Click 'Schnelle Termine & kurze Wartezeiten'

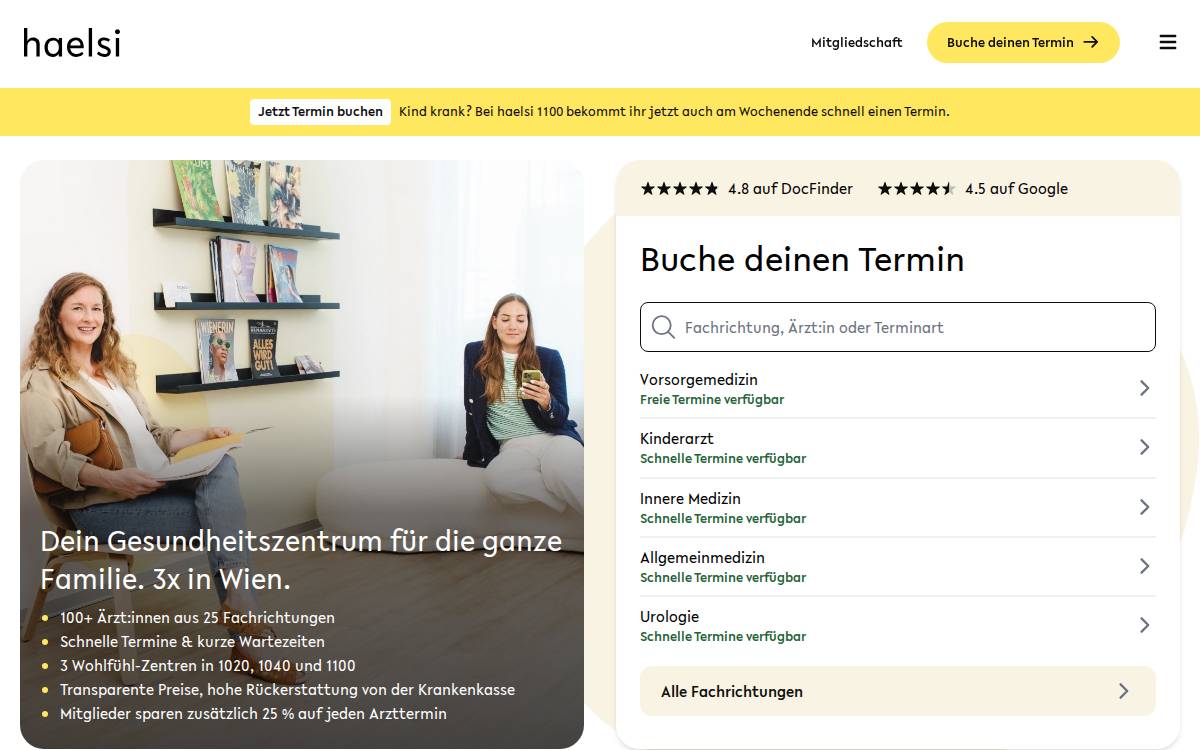[192, 642]
